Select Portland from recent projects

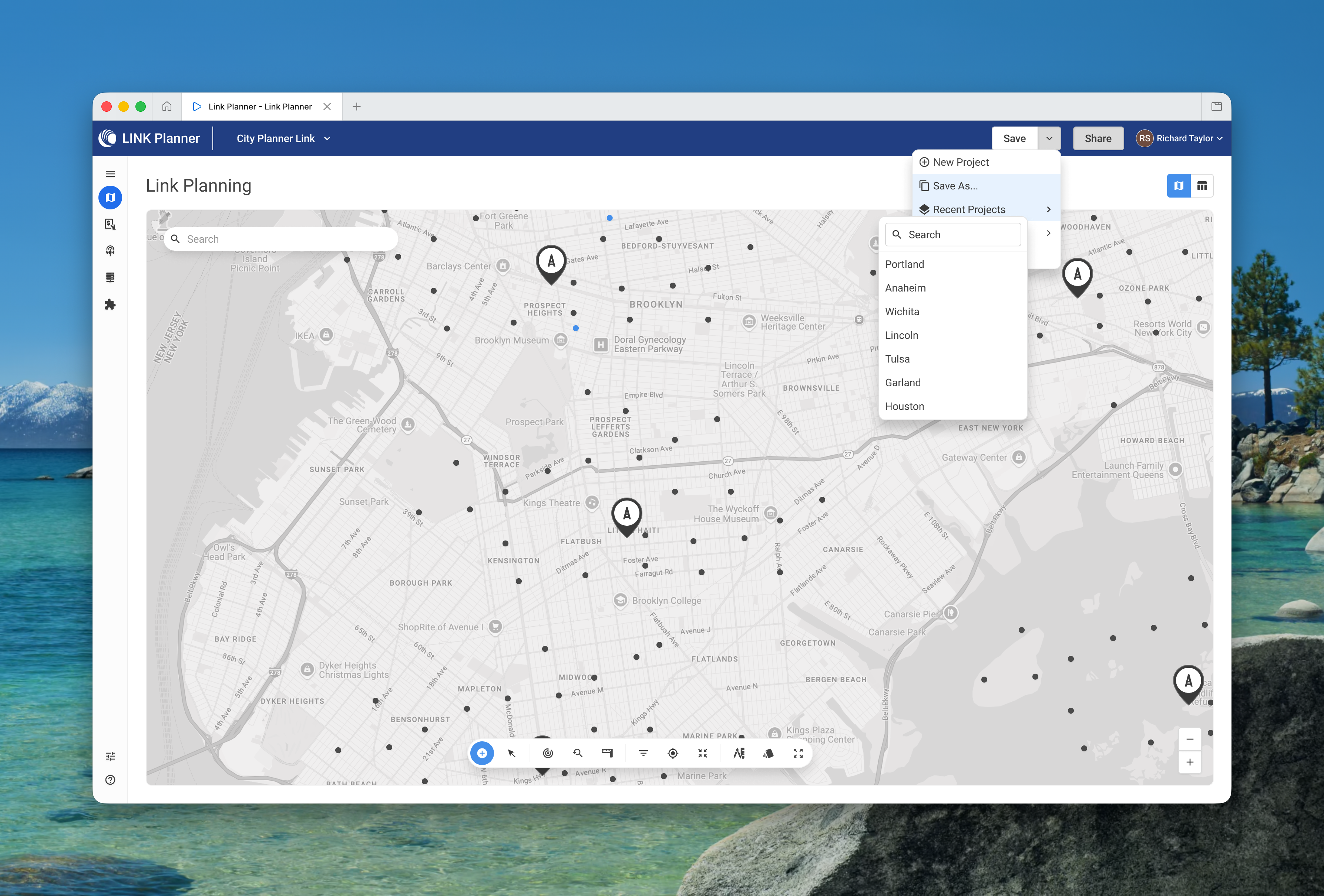pyautogui.click(x=953, y=264)
